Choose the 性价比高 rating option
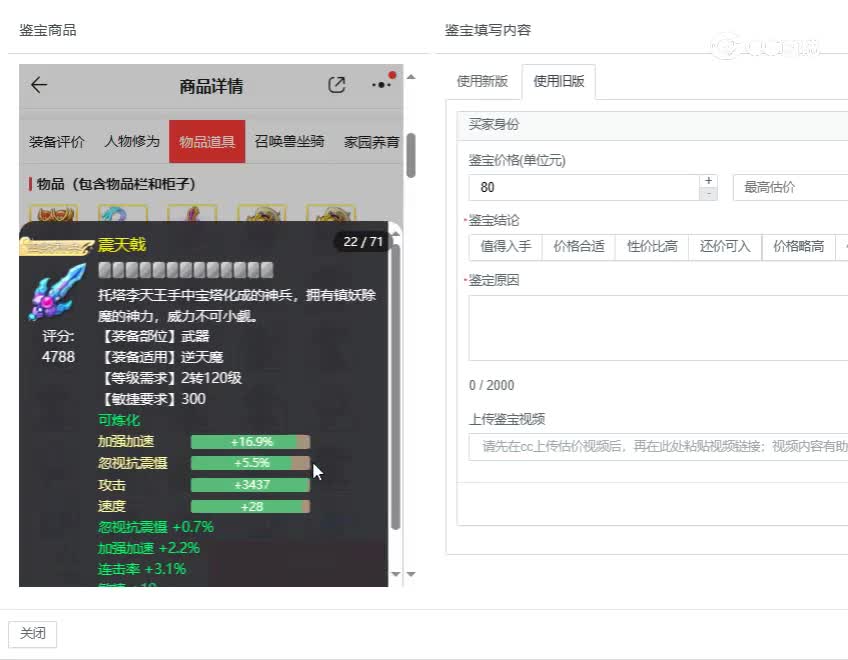This screenshot has width=848, height=660. tap(651, 246)
